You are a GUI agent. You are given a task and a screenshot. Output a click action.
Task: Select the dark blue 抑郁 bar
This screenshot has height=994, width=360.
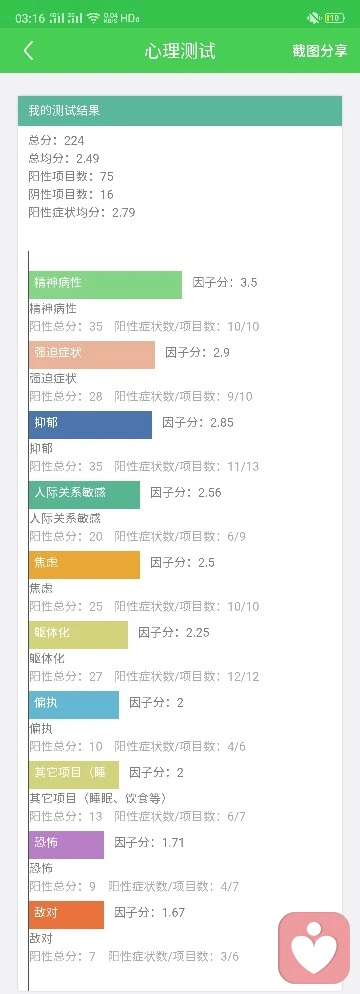click(x=91, y=425)
